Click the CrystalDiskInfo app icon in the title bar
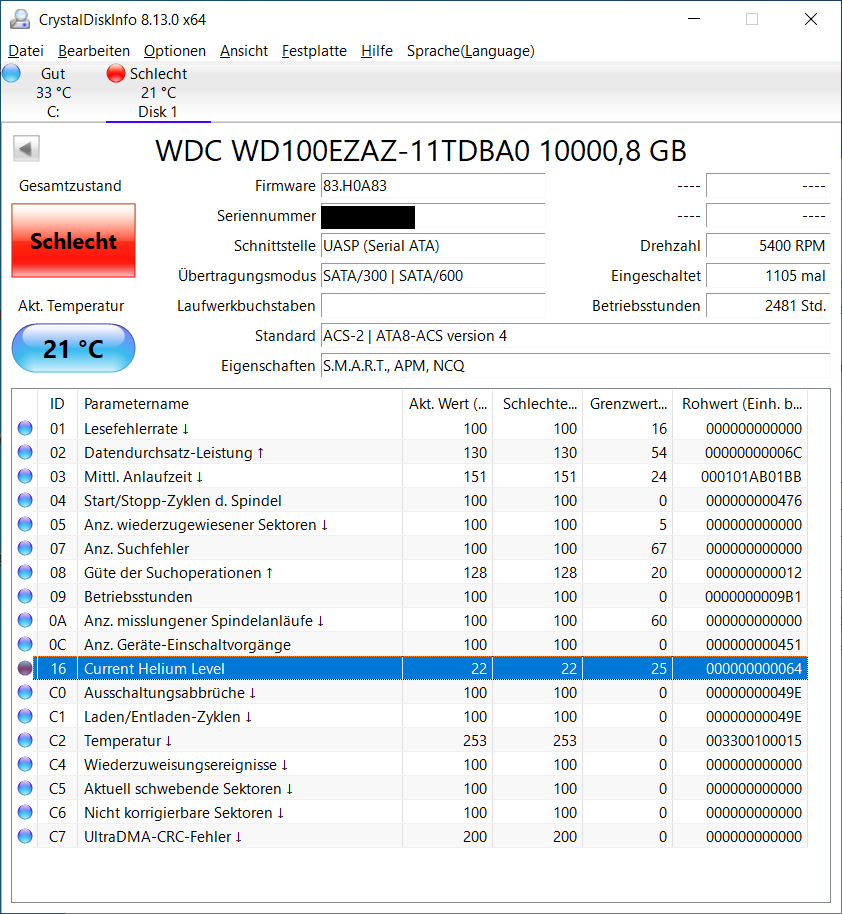 (20, 19)
